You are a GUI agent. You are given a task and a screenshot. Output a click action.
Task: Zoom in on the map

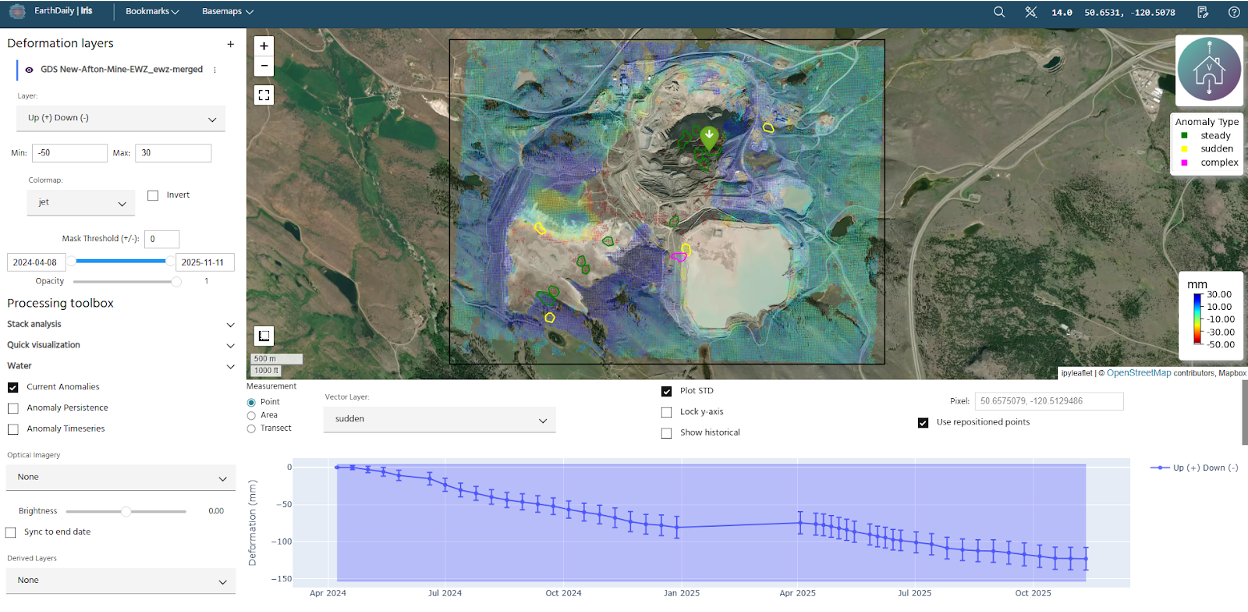(x=263, y=46)
